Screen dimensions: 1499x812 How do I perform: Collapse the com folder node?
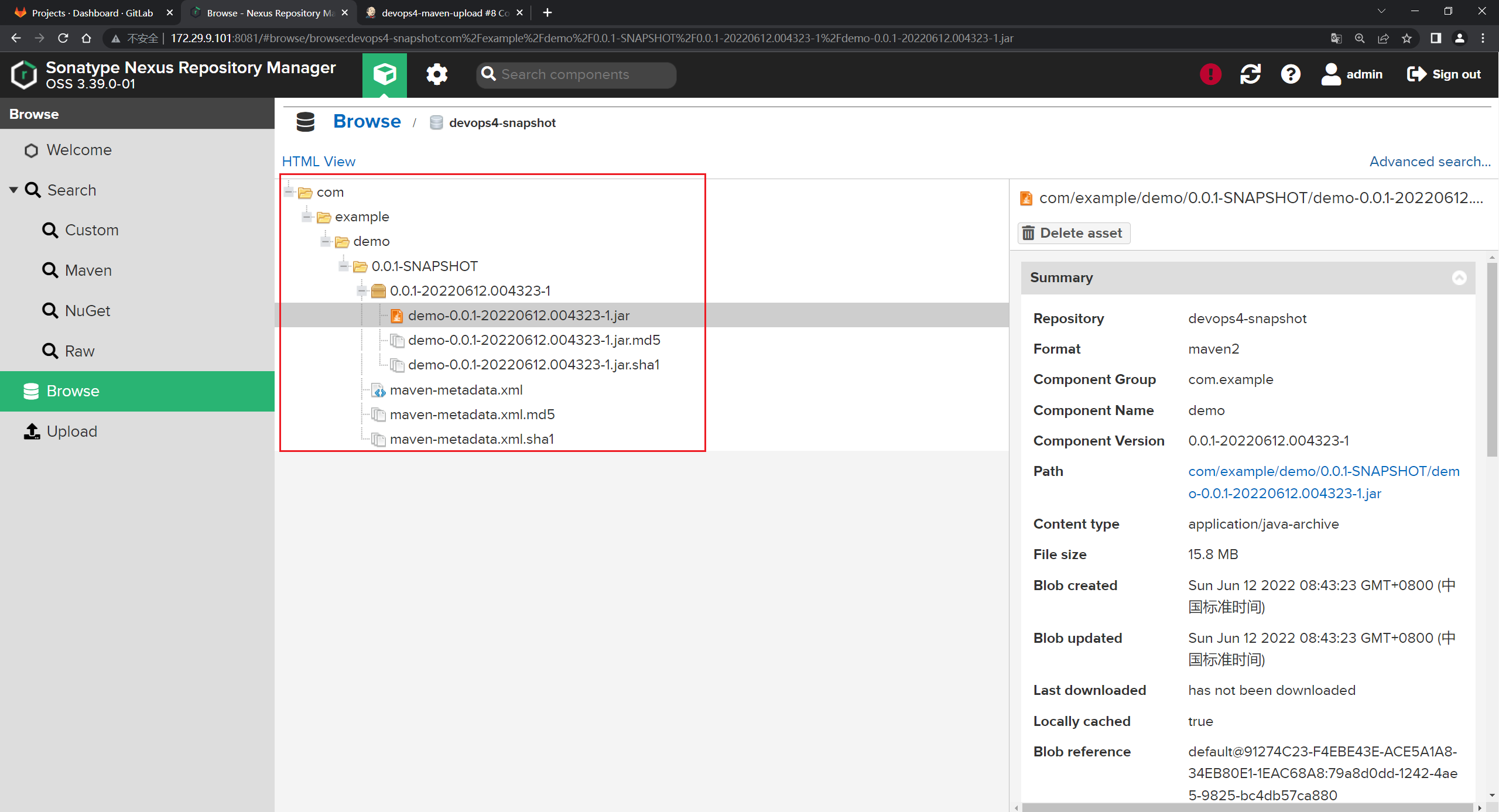[x=289, y=192]
